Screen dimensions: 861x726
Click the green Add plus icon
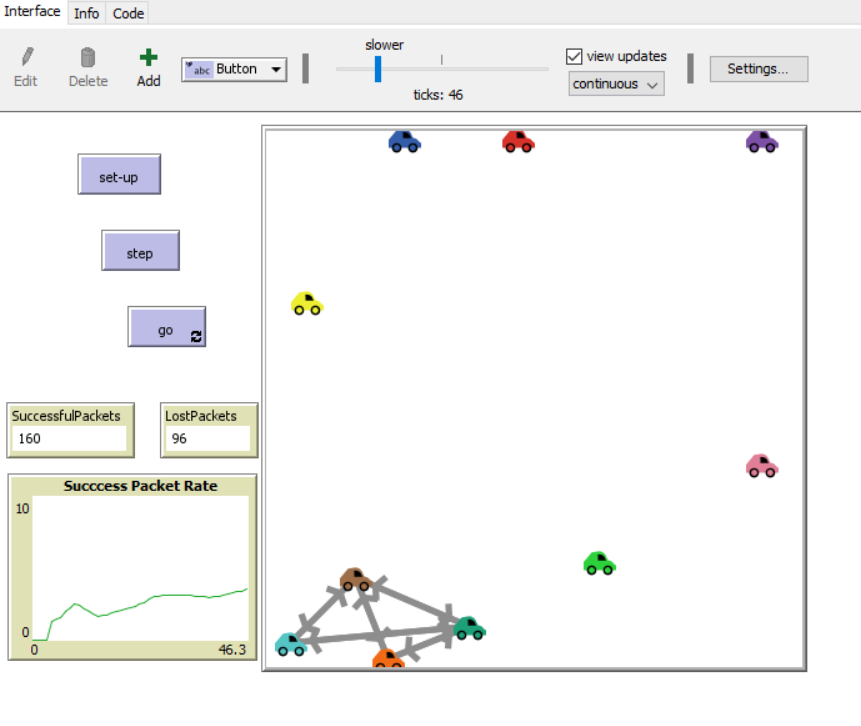[148, 58]
